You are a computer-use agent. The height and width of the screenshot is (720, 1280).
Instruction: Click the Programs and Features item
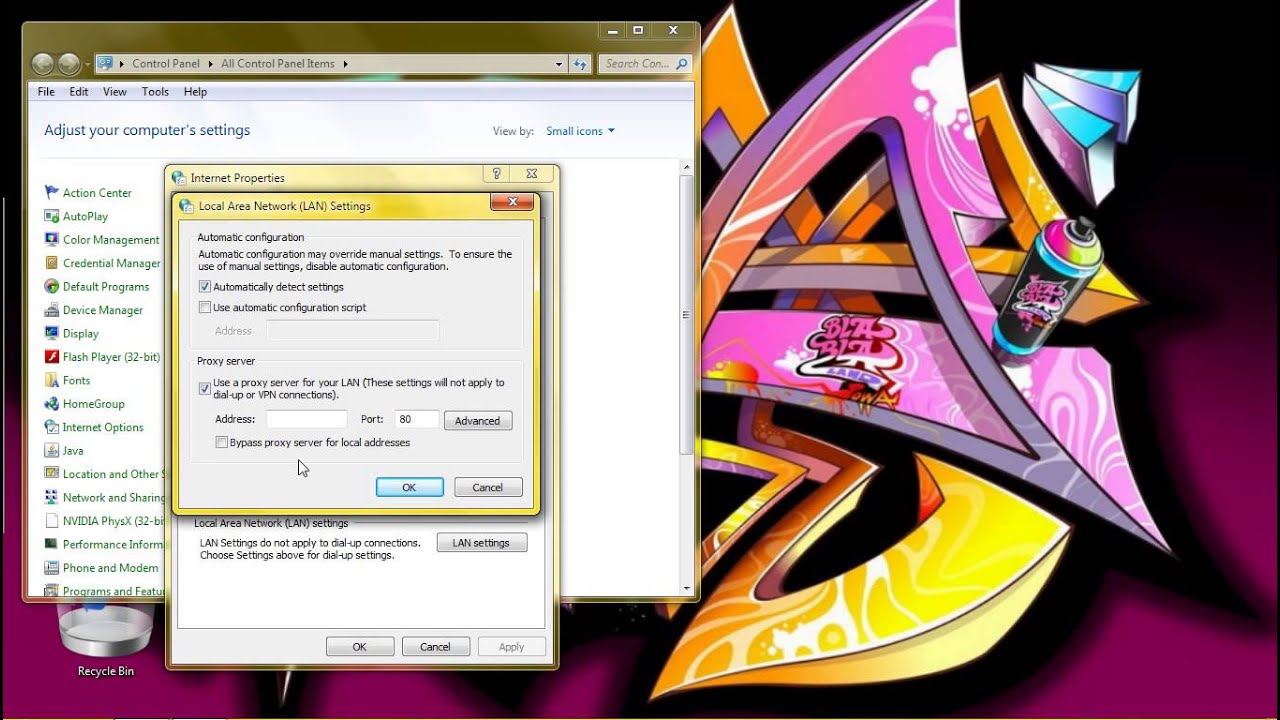pos(105,591)
